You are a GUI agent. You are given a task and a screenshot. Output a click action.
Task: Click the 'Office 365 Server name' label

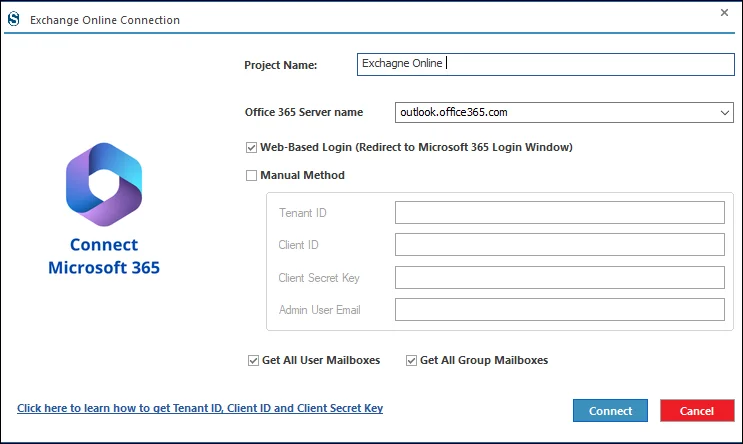tap(304, 112)
